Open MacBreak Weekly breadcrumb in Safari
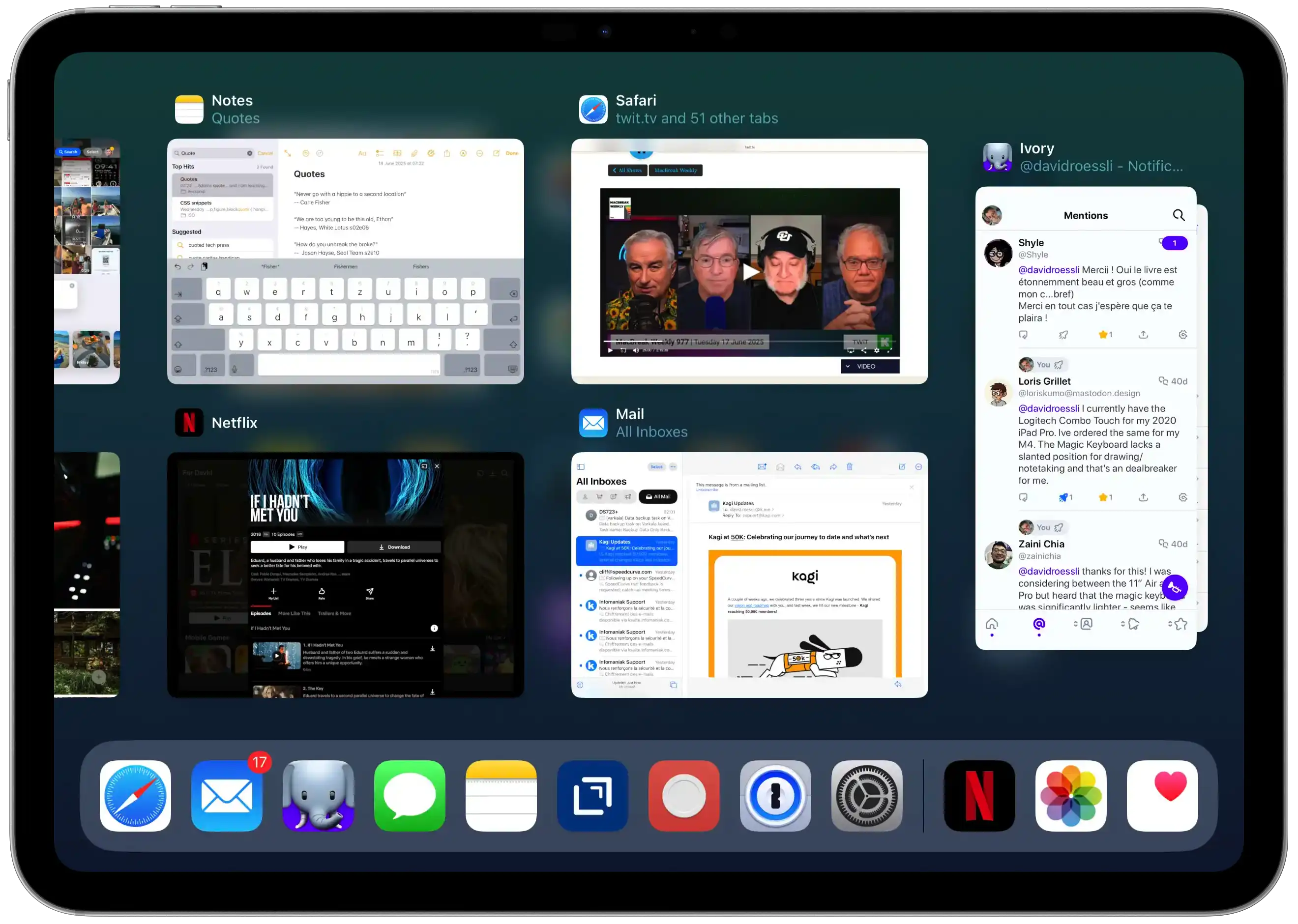Viewport: 1298px width, 924px height. 676,170
